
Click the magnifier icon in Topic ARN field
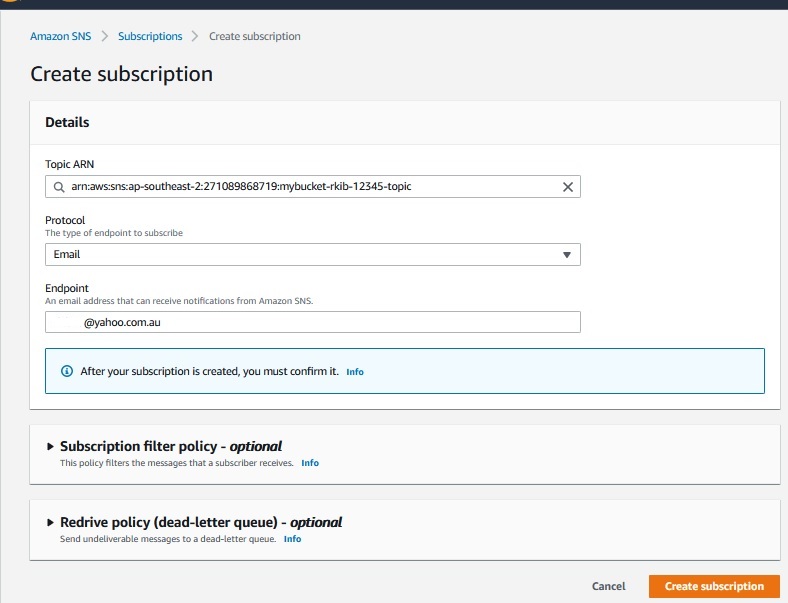(x=59, y=187)
